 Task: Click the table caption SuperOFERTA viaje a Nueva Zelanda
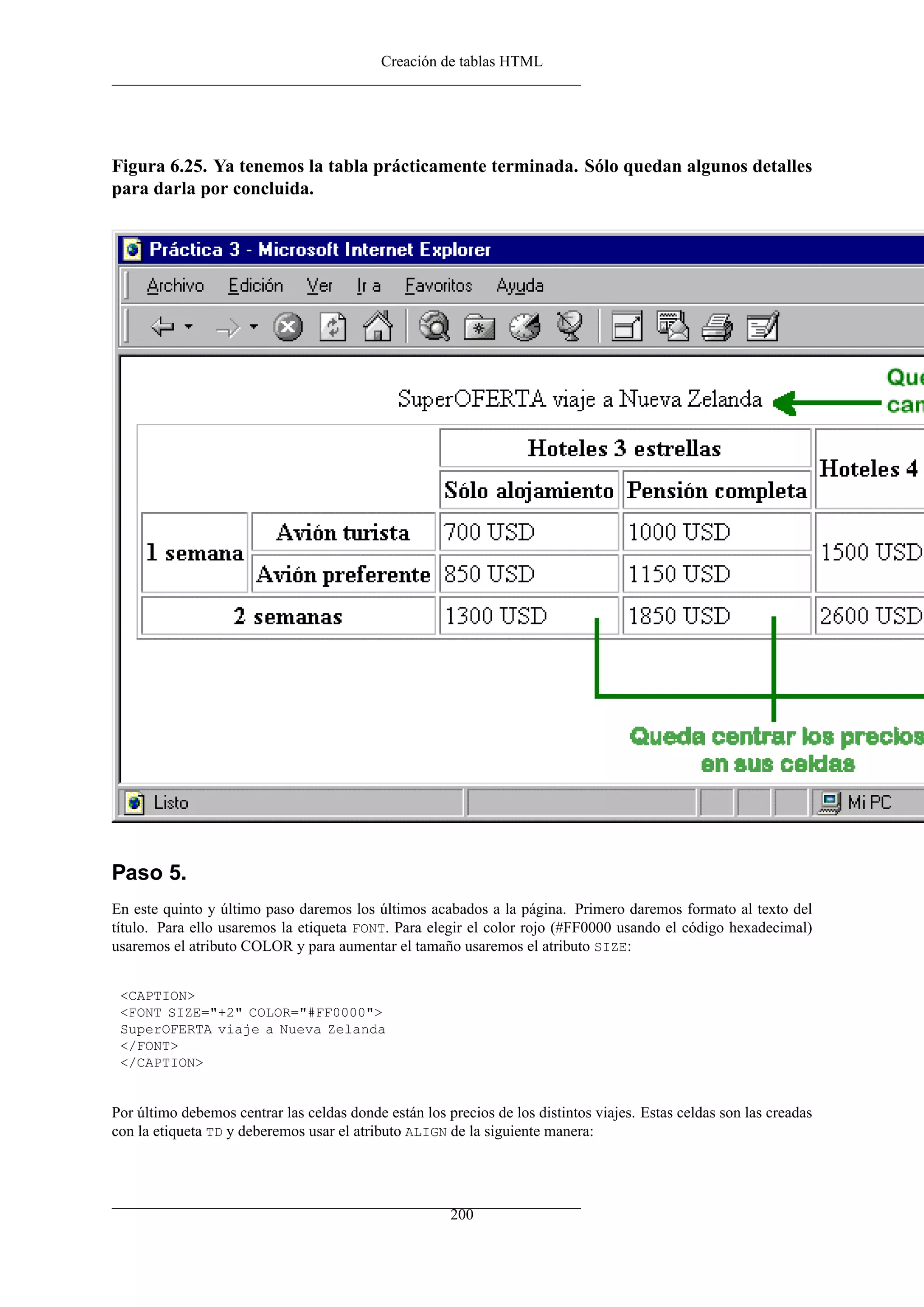tap(579, 399)
